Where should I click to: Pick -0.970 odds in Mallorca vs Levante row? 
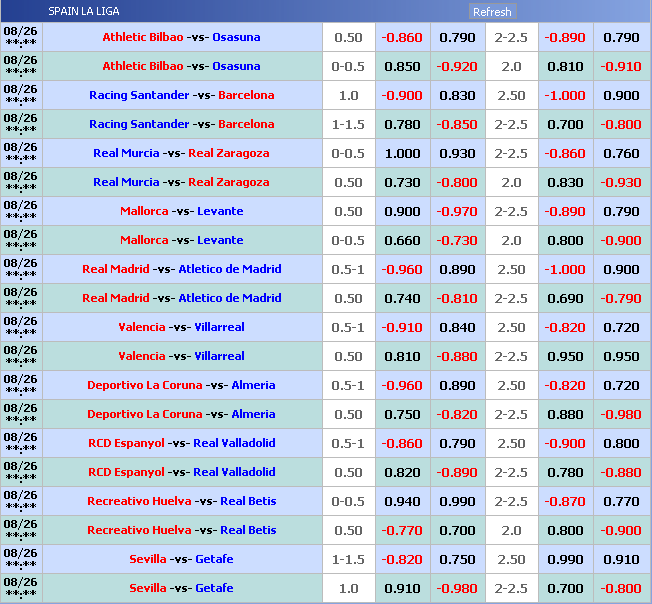coord(457,211)
